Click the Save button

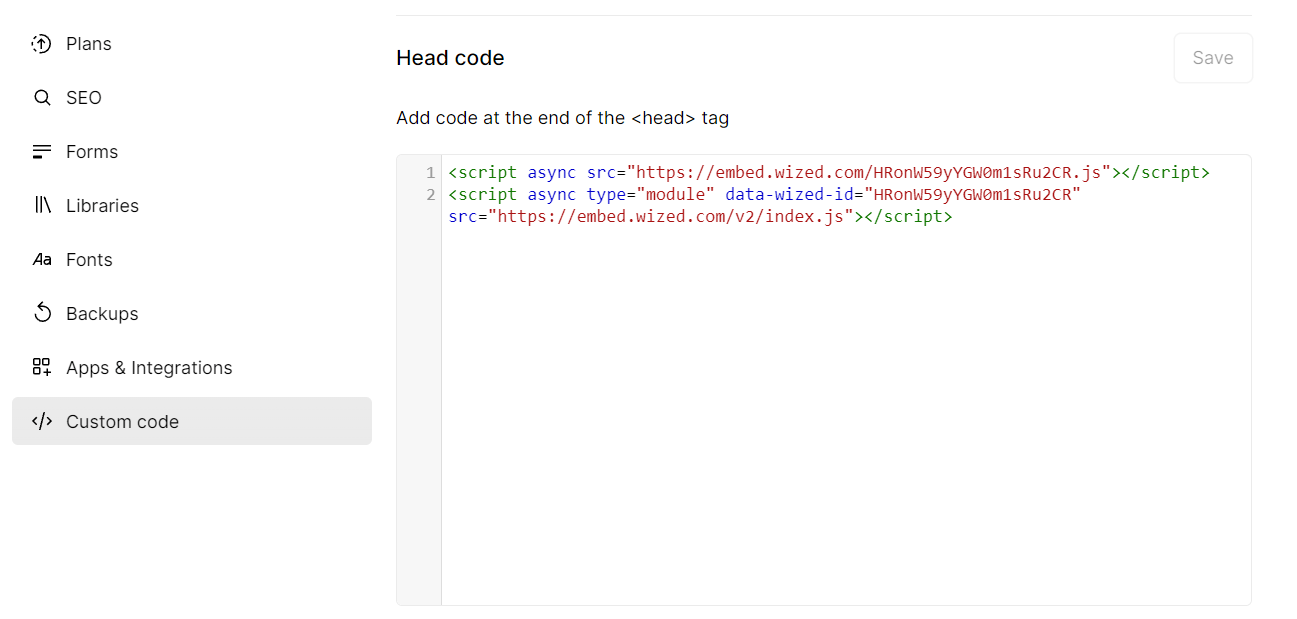1213,57
